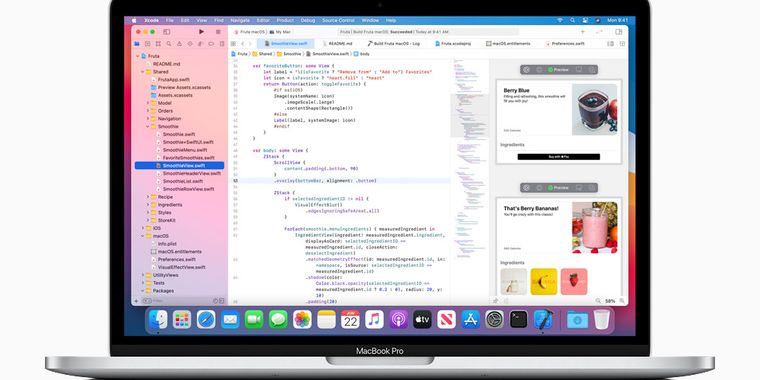Click the Buy with Apple Pay button
The image size is (760, 380).
[558, 157]
